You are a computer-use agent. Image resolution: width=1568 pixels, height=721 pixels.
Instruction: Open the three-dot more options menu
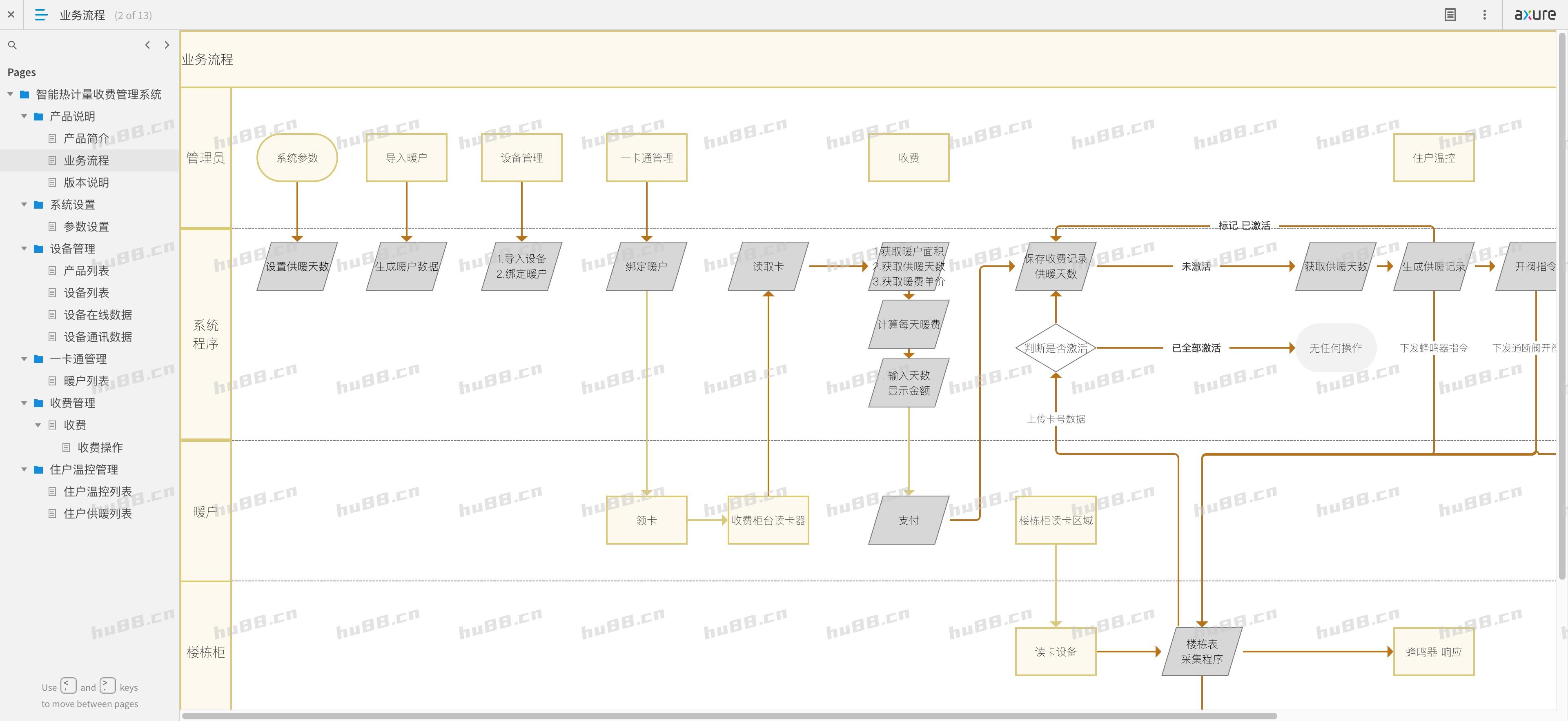click(1484, 15)
